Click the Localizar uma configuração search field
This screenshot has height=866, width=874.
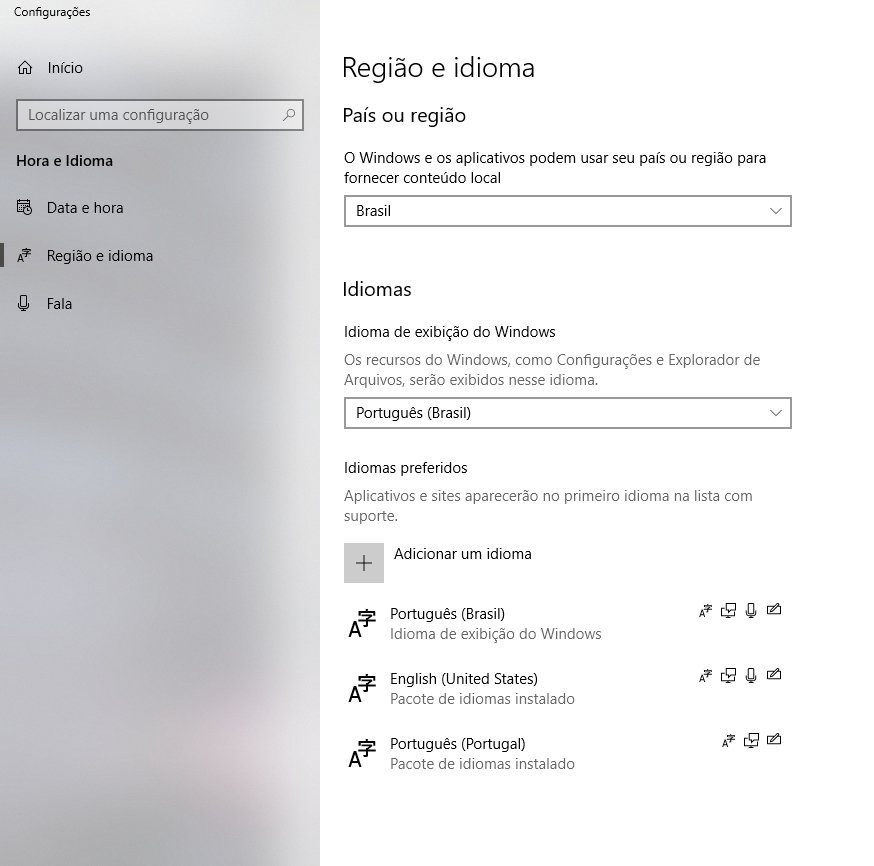(x=150, y=115)
